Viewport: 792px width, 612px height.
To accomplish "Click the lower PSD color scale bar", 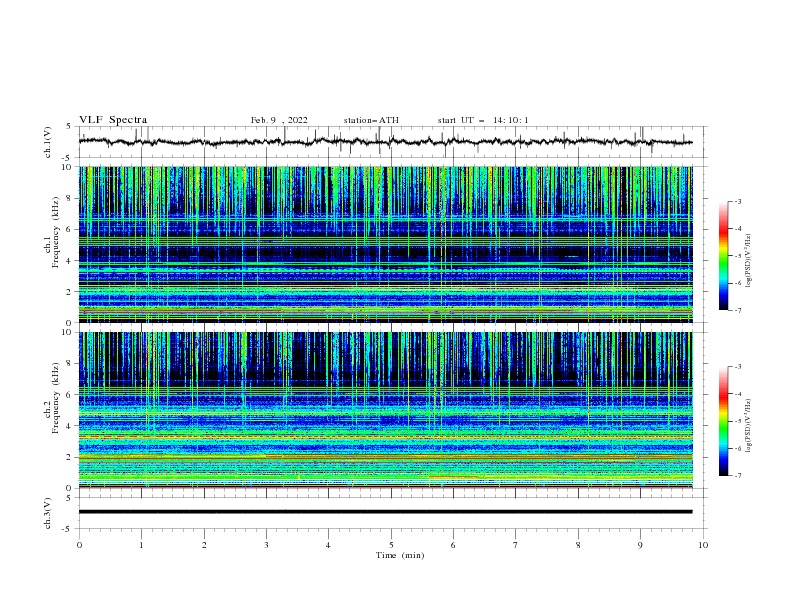I will (x=723, y=421).
